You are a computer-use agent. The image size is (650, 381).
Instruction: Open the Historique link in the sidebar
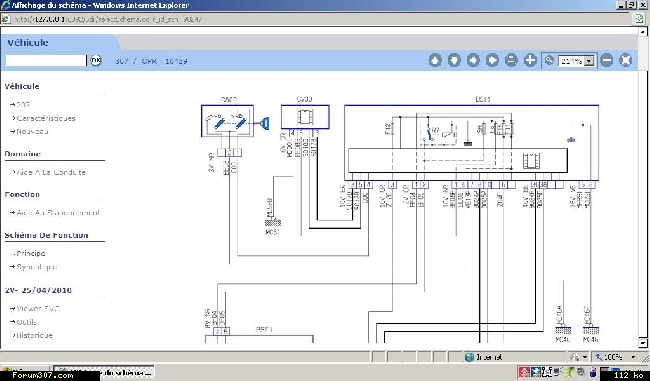pyautogui.click(x=34, y=335)
